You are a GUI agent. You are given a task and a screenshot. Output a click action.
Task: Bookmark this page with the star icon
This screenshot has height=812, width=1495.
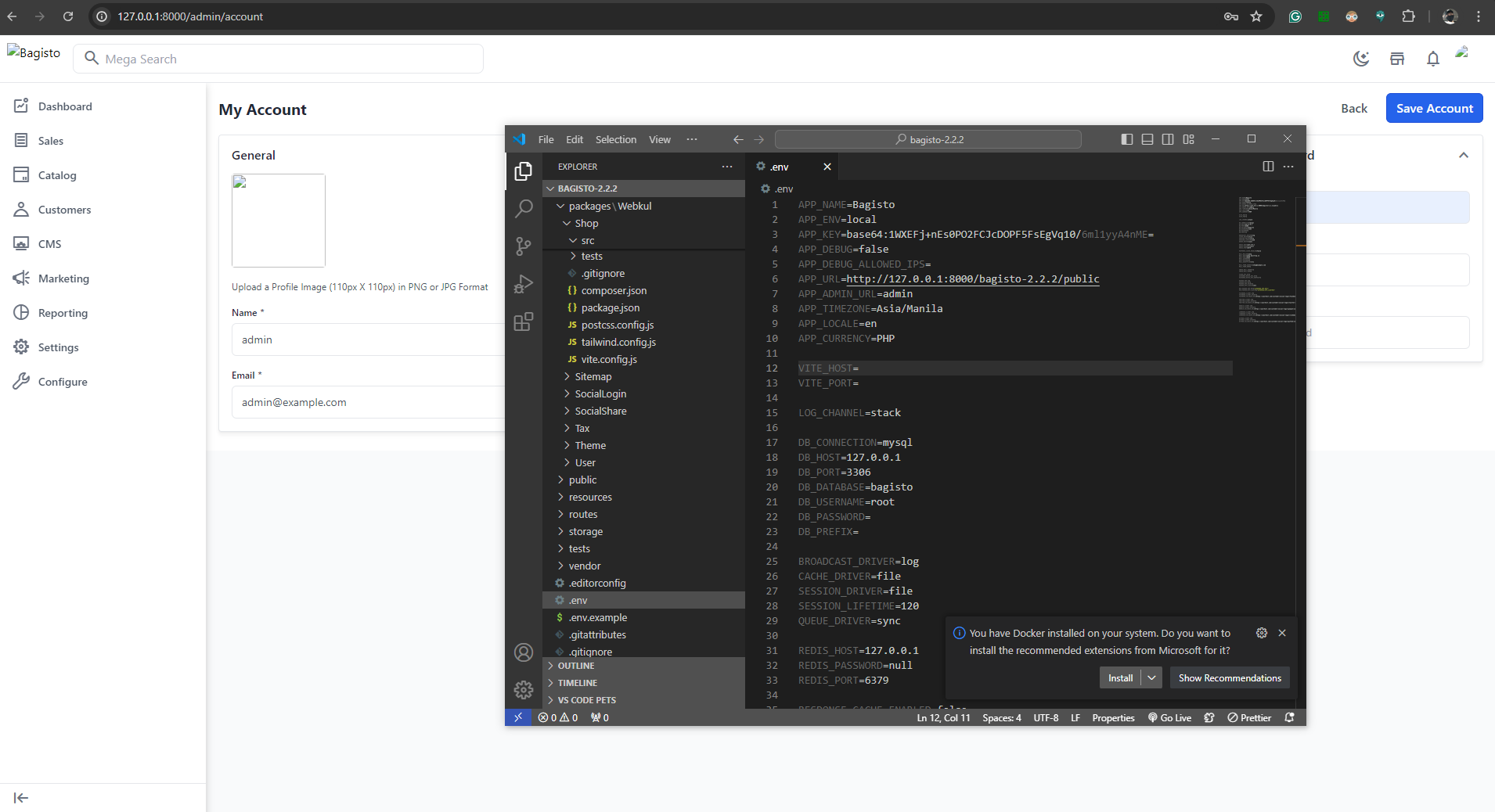[x=1256, y=16]
